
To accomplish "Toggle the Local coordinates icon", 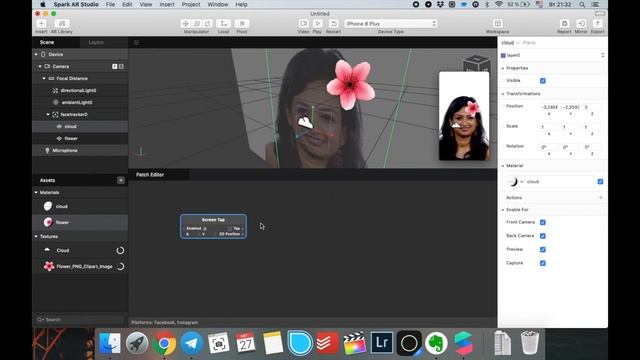I will click(x=223, y=24).
